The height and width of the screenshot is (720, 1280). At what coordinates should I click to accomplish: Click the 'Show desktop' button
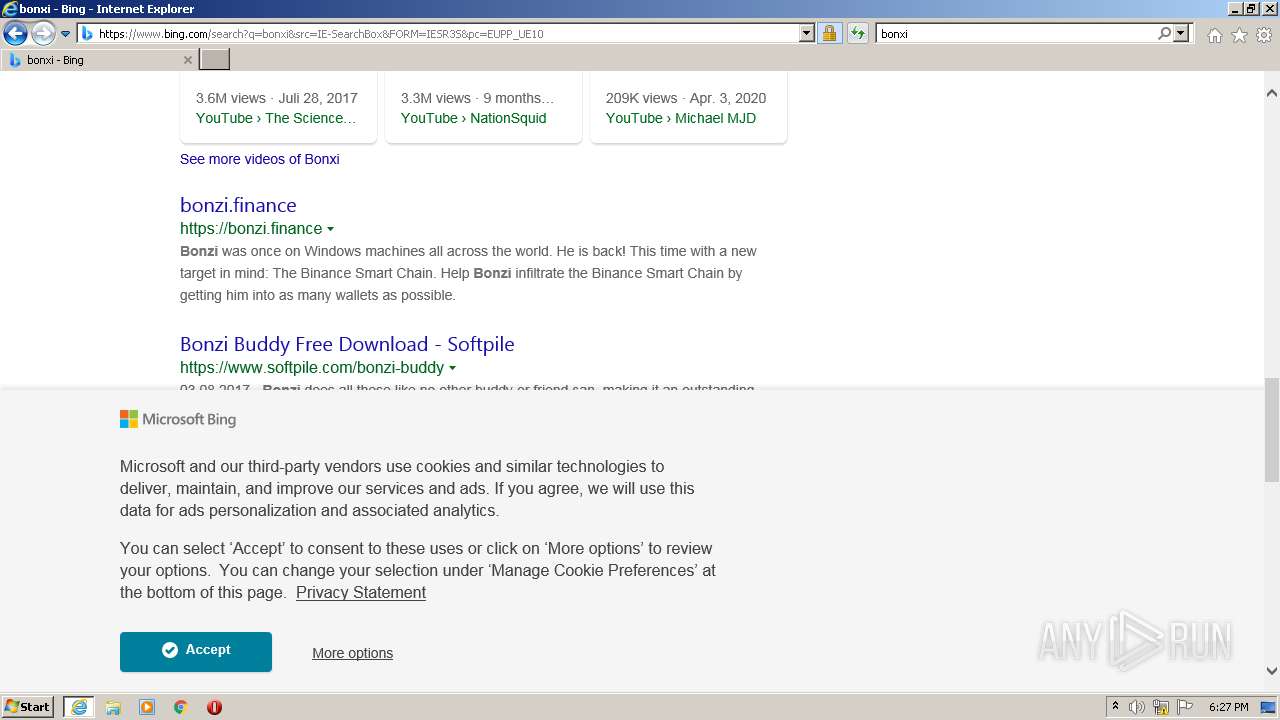tap(1270, 707)
